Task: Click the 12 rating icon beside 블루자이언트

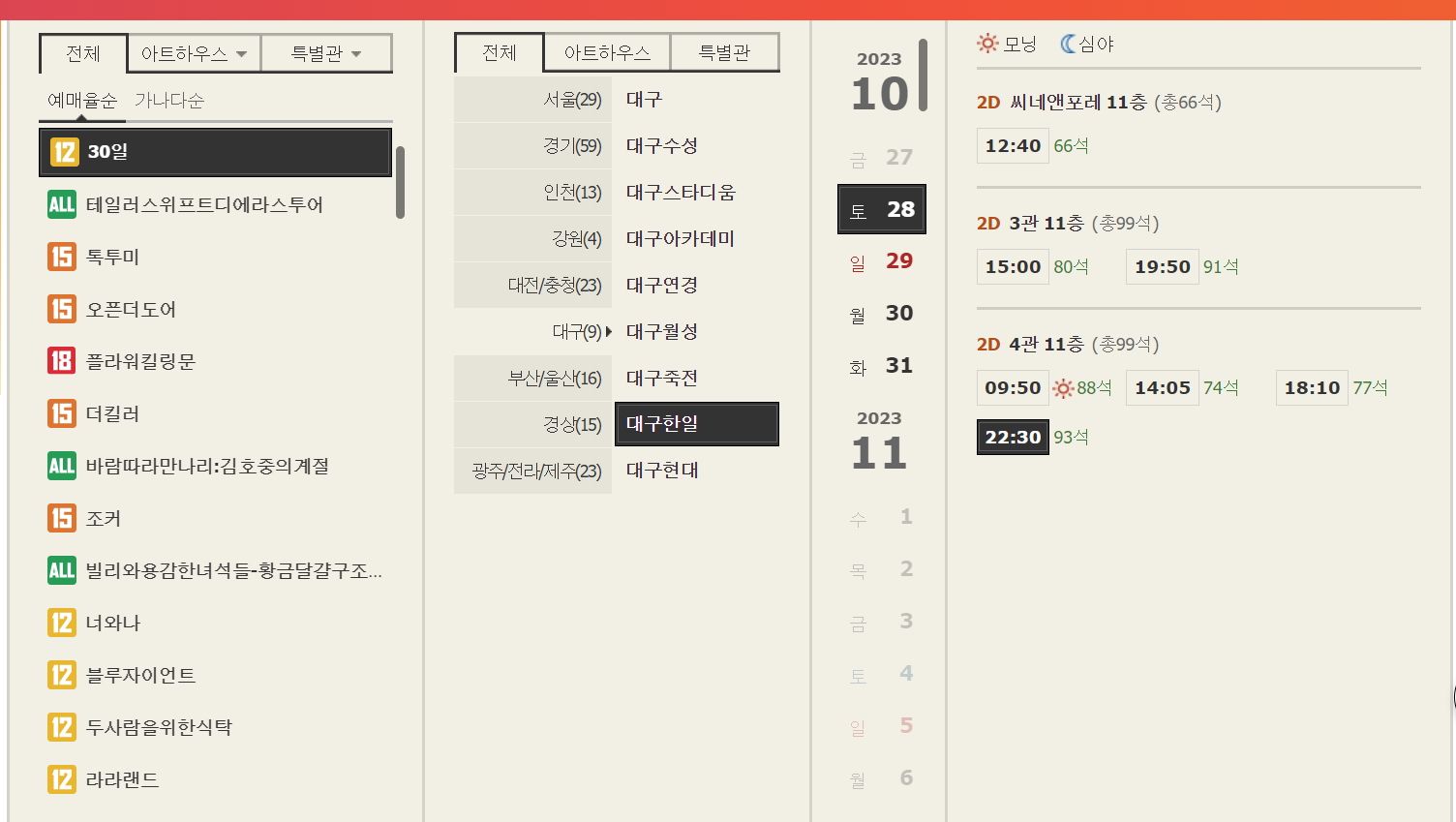Action: 62,675
